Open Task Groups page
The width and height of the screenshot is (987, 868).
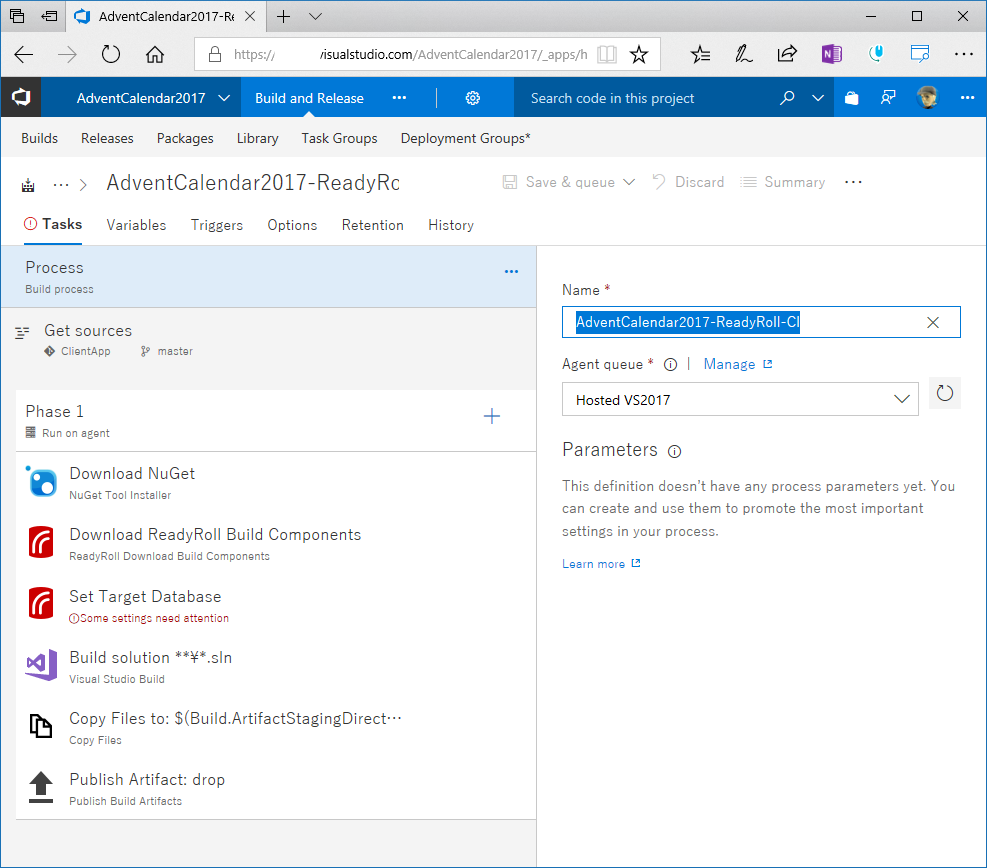point(339,138)
